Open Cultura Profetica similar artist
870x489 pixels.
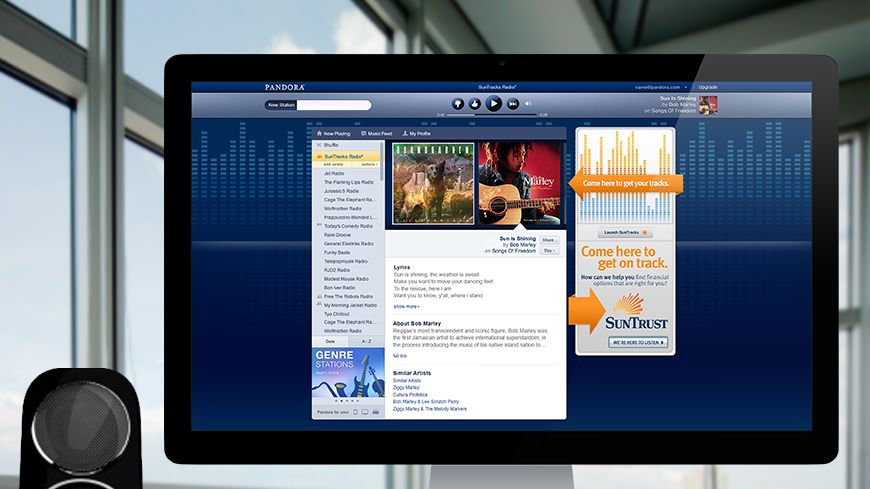410,395
